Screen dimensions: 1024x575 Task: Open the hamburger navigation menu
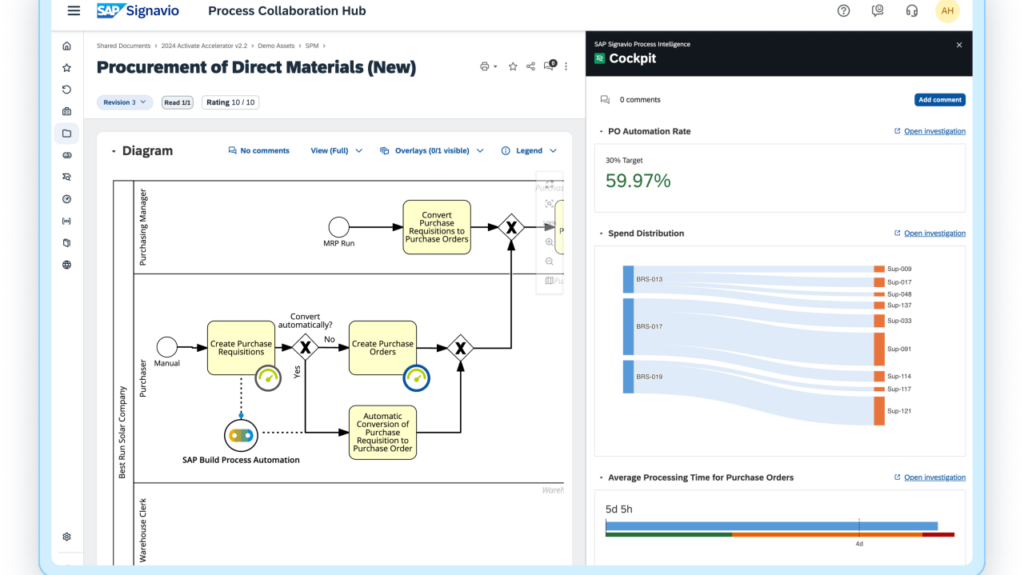click(74, 10)
